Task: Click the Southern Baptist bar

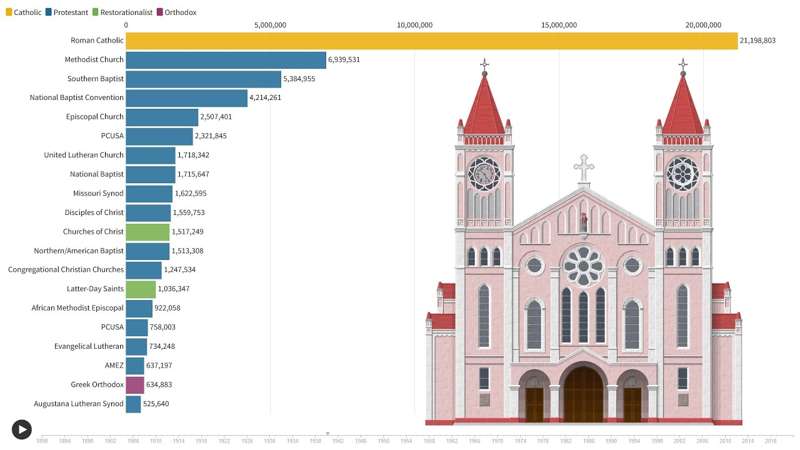Action: coord(203,79)
